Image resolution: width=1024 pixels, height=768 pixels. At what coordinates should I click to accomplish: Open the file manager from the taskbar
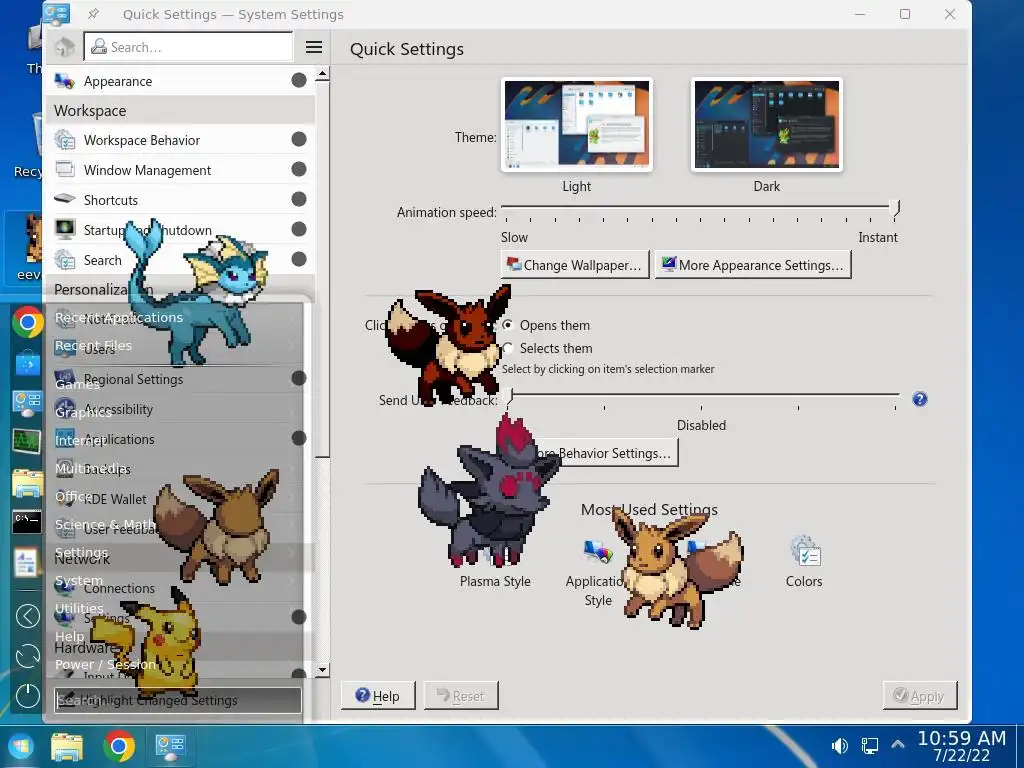coord(67,746)
